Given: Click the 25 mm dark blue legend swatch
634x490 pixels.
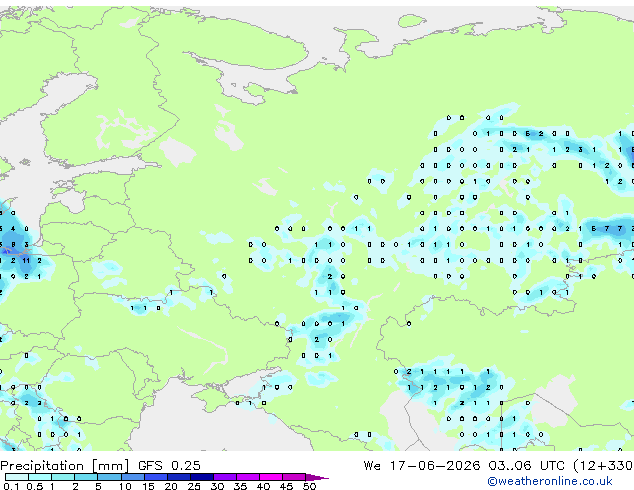Looking at the screenshot, I should click(202, 477).
